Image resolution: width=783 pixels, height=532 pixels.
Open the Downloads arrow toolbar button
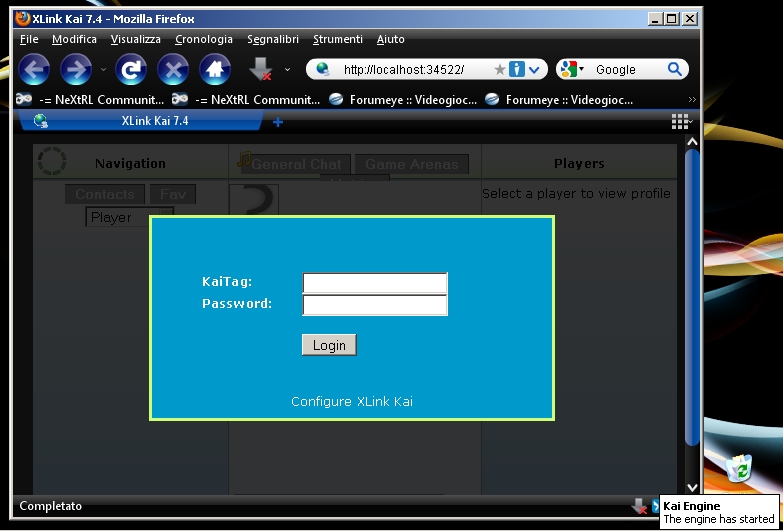click(x=261, y=69)
